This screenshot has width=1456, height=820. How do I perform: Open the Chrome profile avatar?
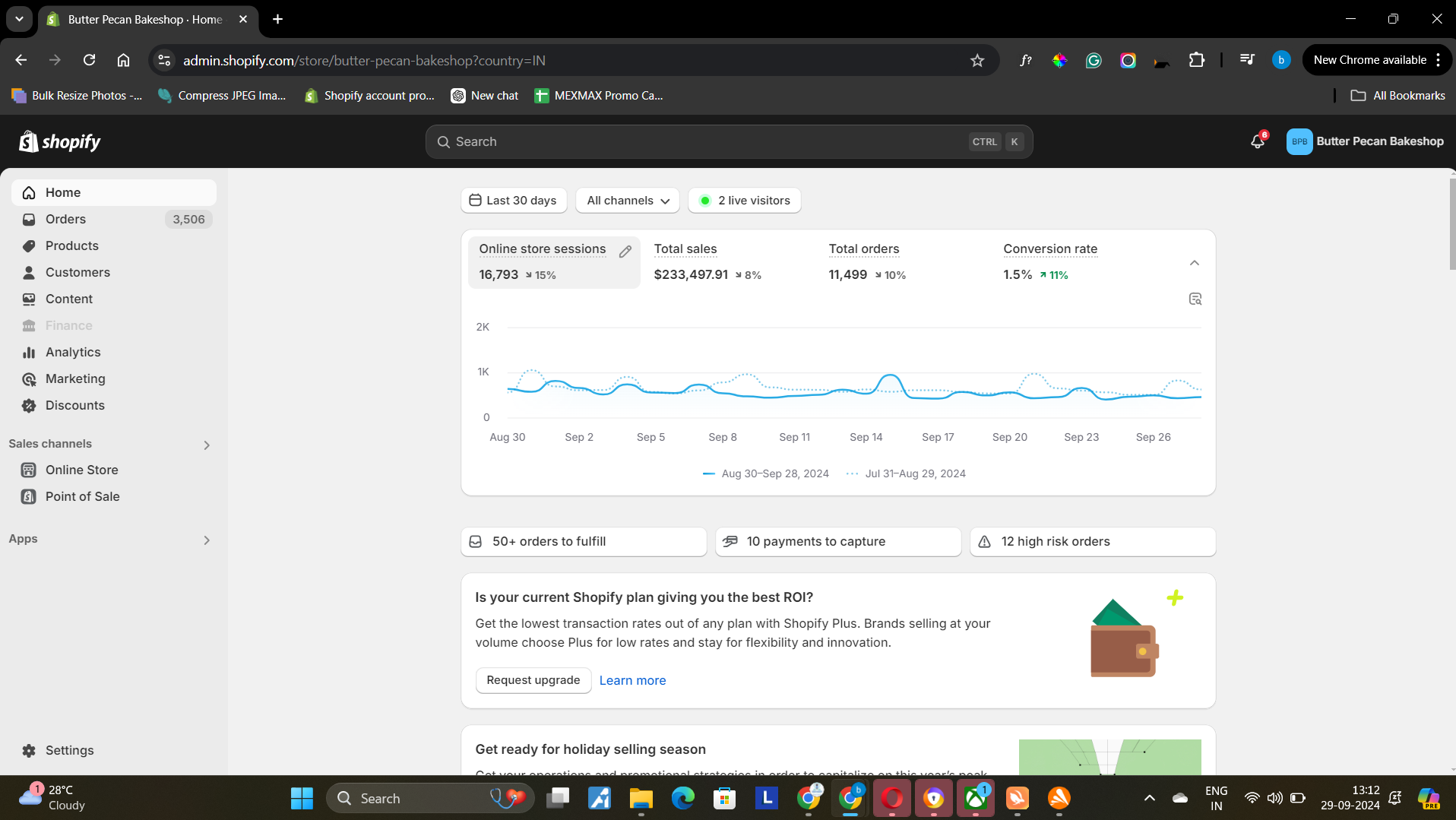(x=1281, y=60)
